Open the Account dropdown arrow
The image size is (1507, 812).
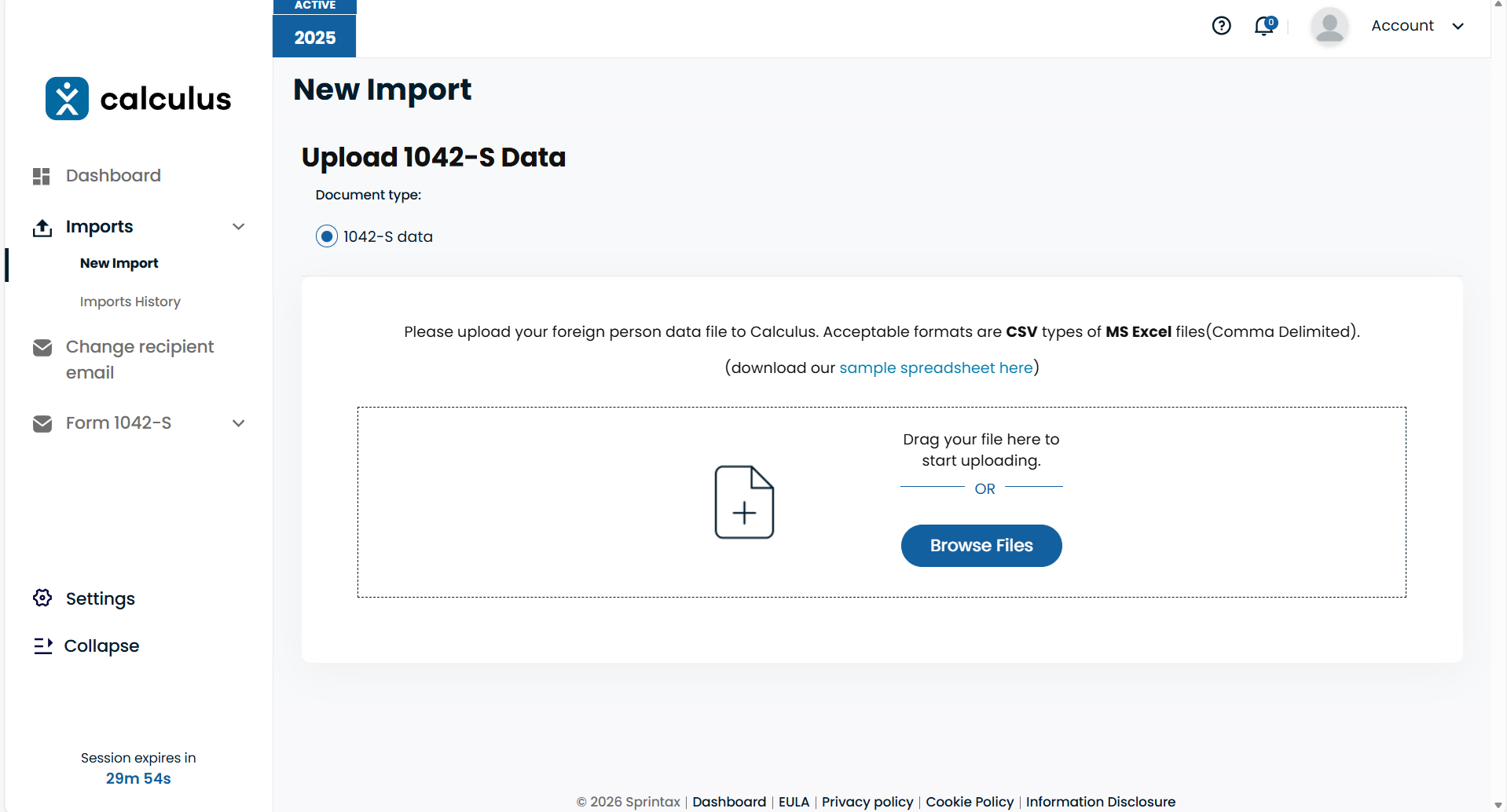pyautogui.click(x=1458, y=26)
